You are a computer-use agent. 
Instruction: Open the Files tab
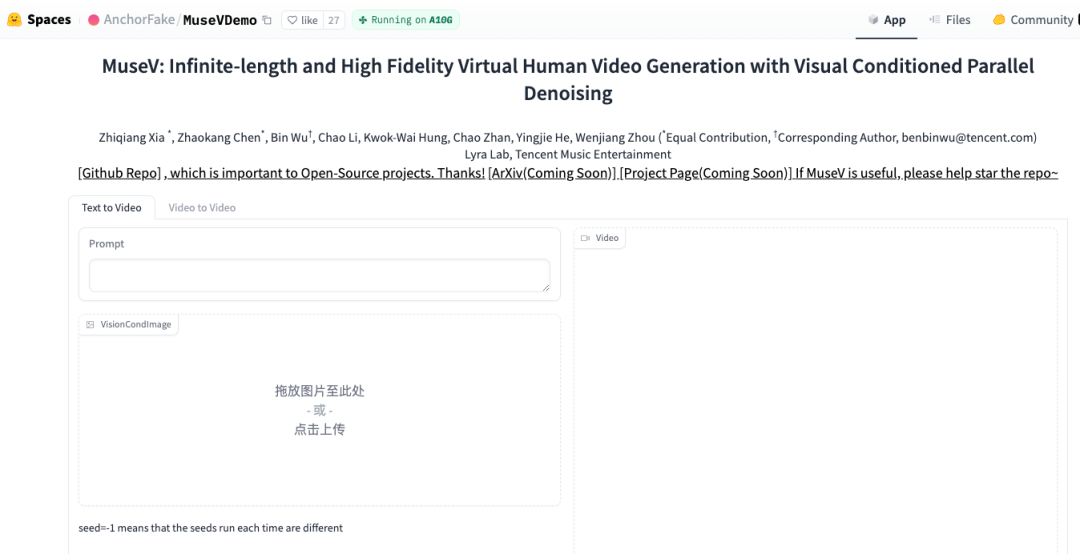coord(949,20)
